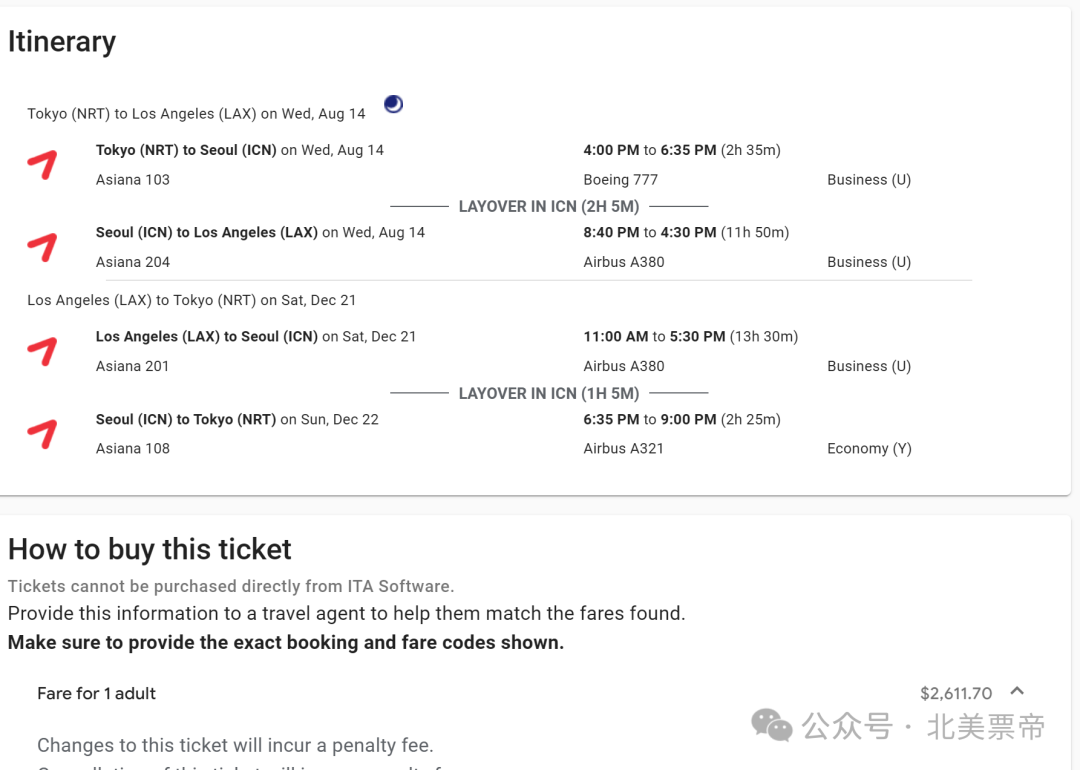Click the Economy (Y) cabin label
The width and height of the screenshot is (1080, 770).
point(869,449)
